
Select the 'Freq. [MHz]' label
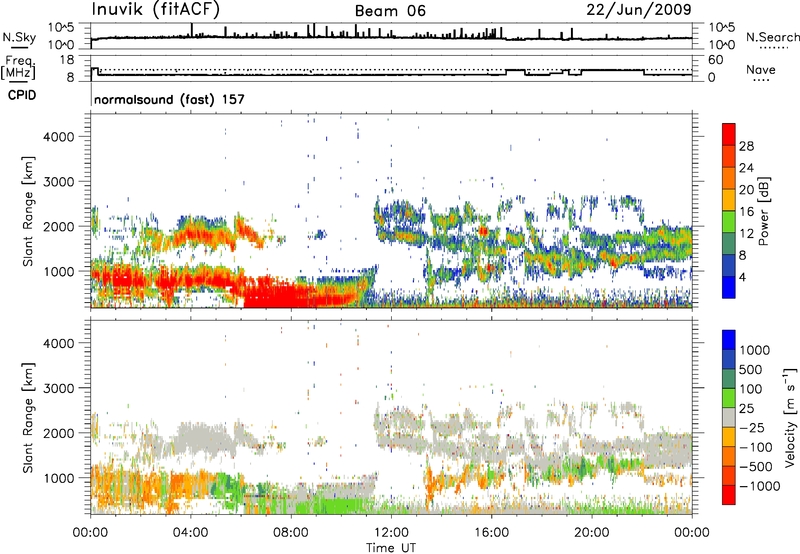[18, 67]
